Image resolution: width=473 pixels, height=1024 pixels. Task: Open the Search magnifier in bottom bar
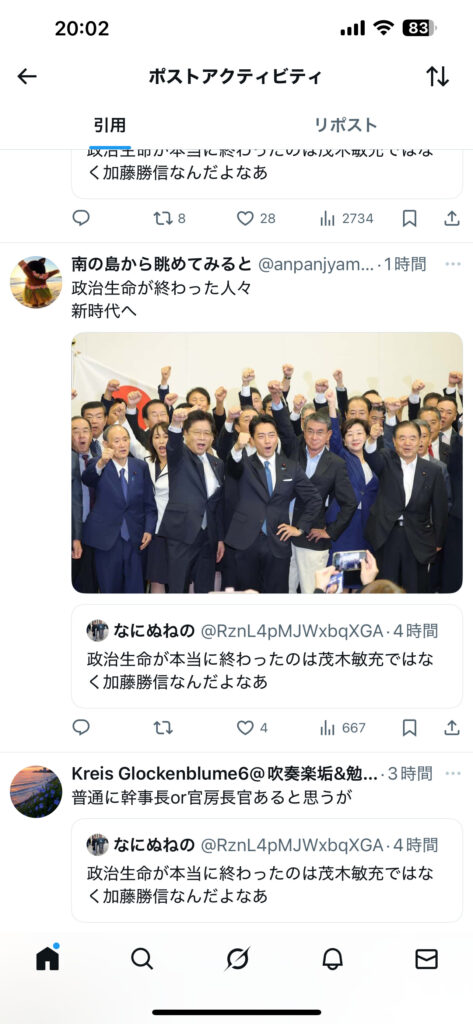pyautogui.click(x=142, y=959)
